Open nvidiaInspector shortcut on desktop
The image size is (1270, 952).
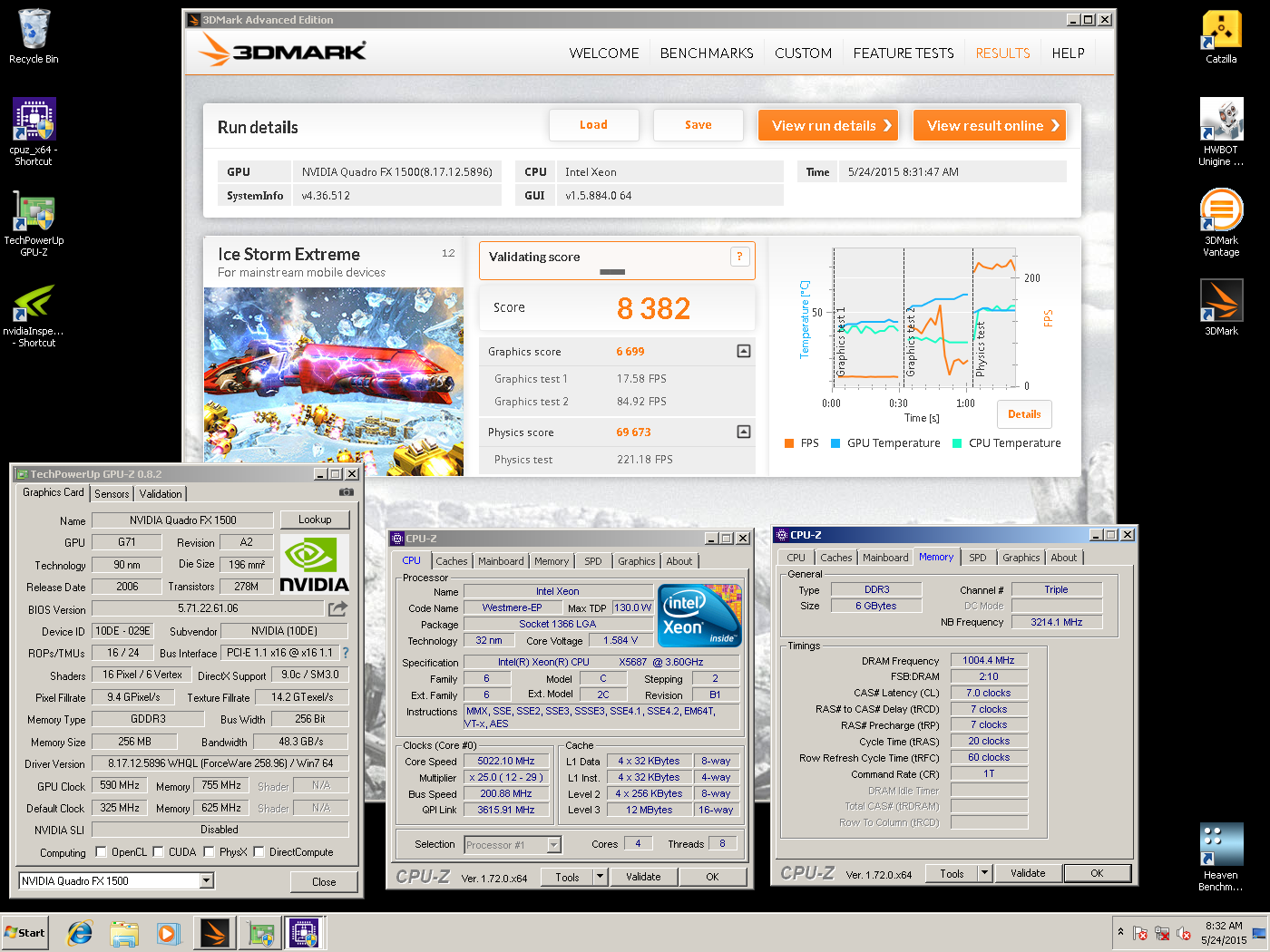34,314
